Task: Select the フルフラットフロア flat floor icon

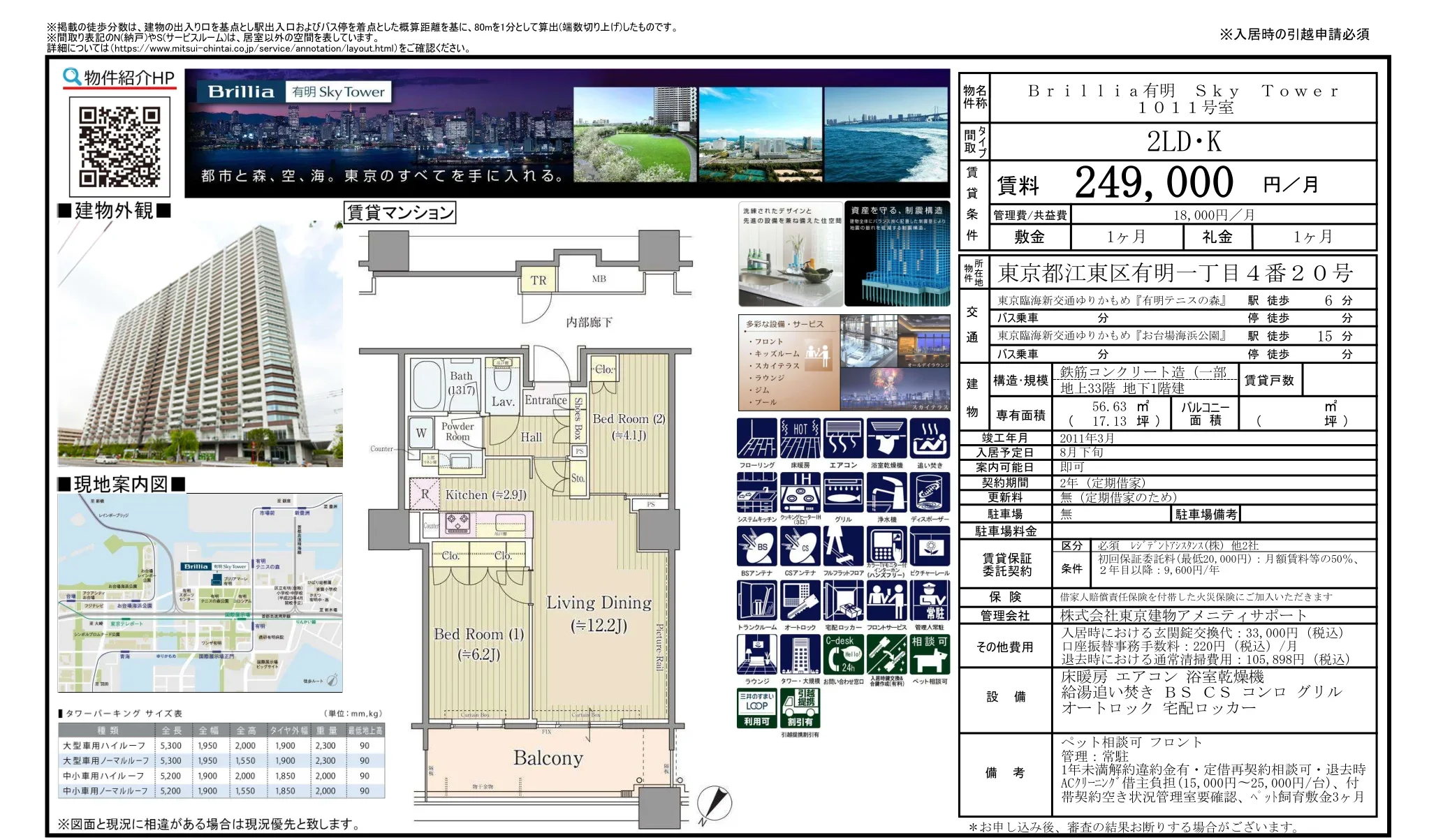Action: pos(844,546)
